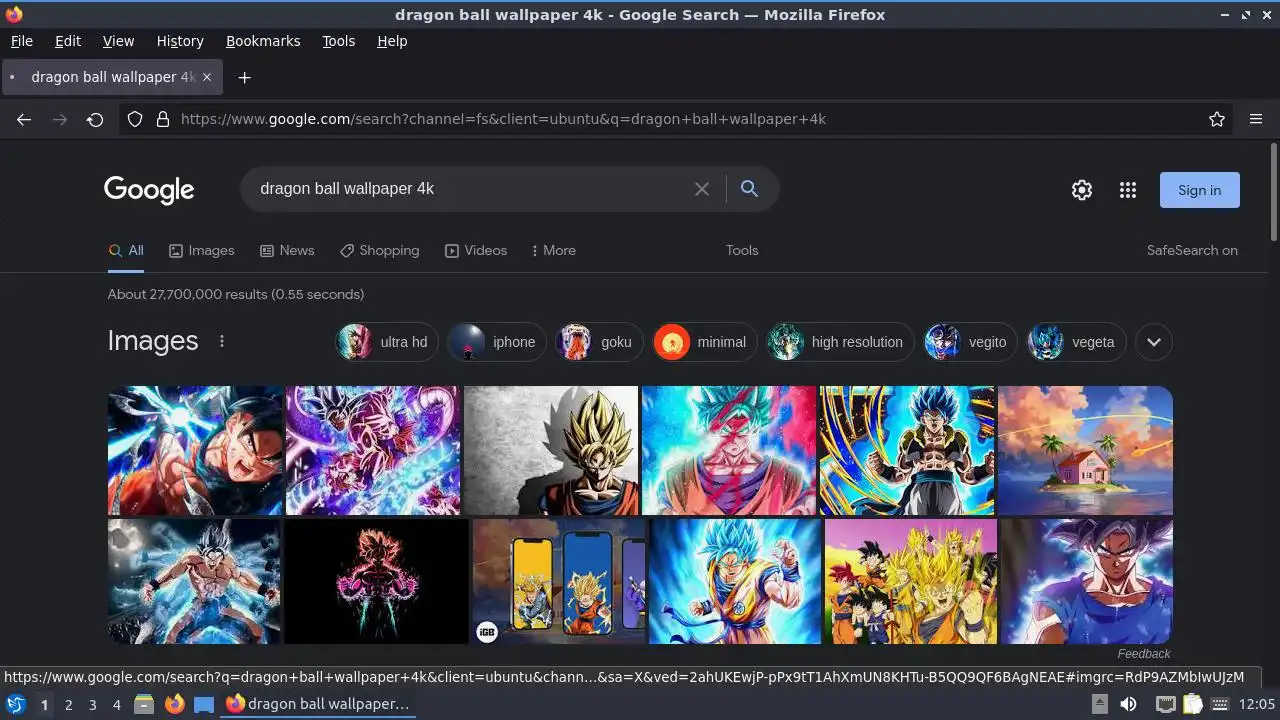Open a new browser tab
The image size is (1280, 720).
[244, 77]
